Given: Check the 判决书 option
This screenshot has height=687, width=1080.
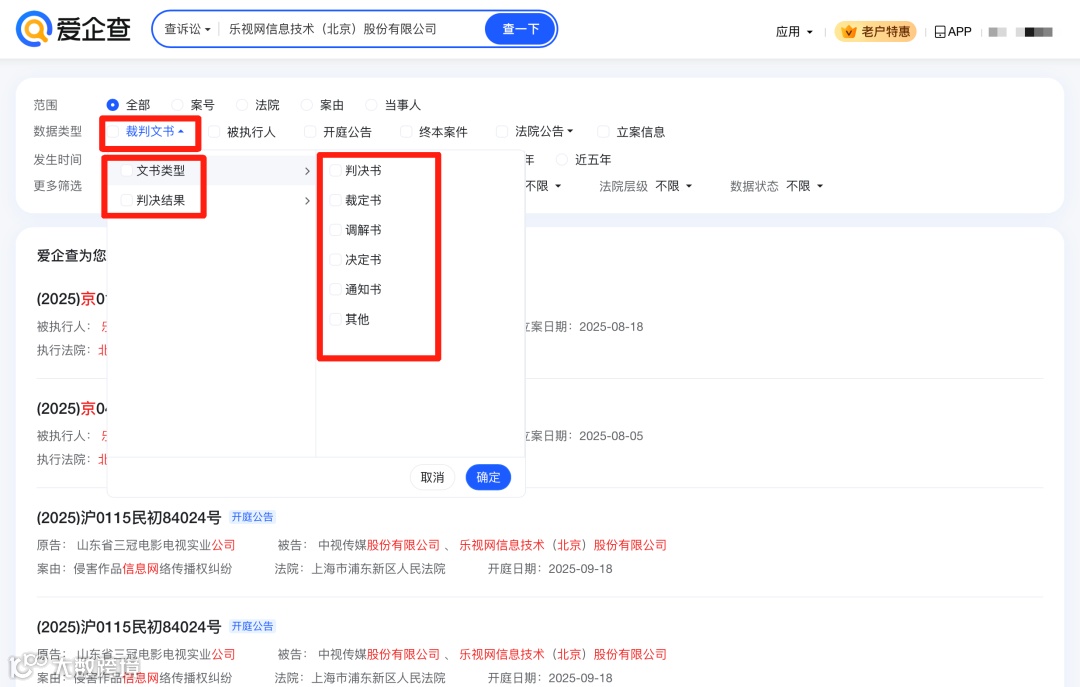Looking at the screenshot, I should [x=335, y=171].
